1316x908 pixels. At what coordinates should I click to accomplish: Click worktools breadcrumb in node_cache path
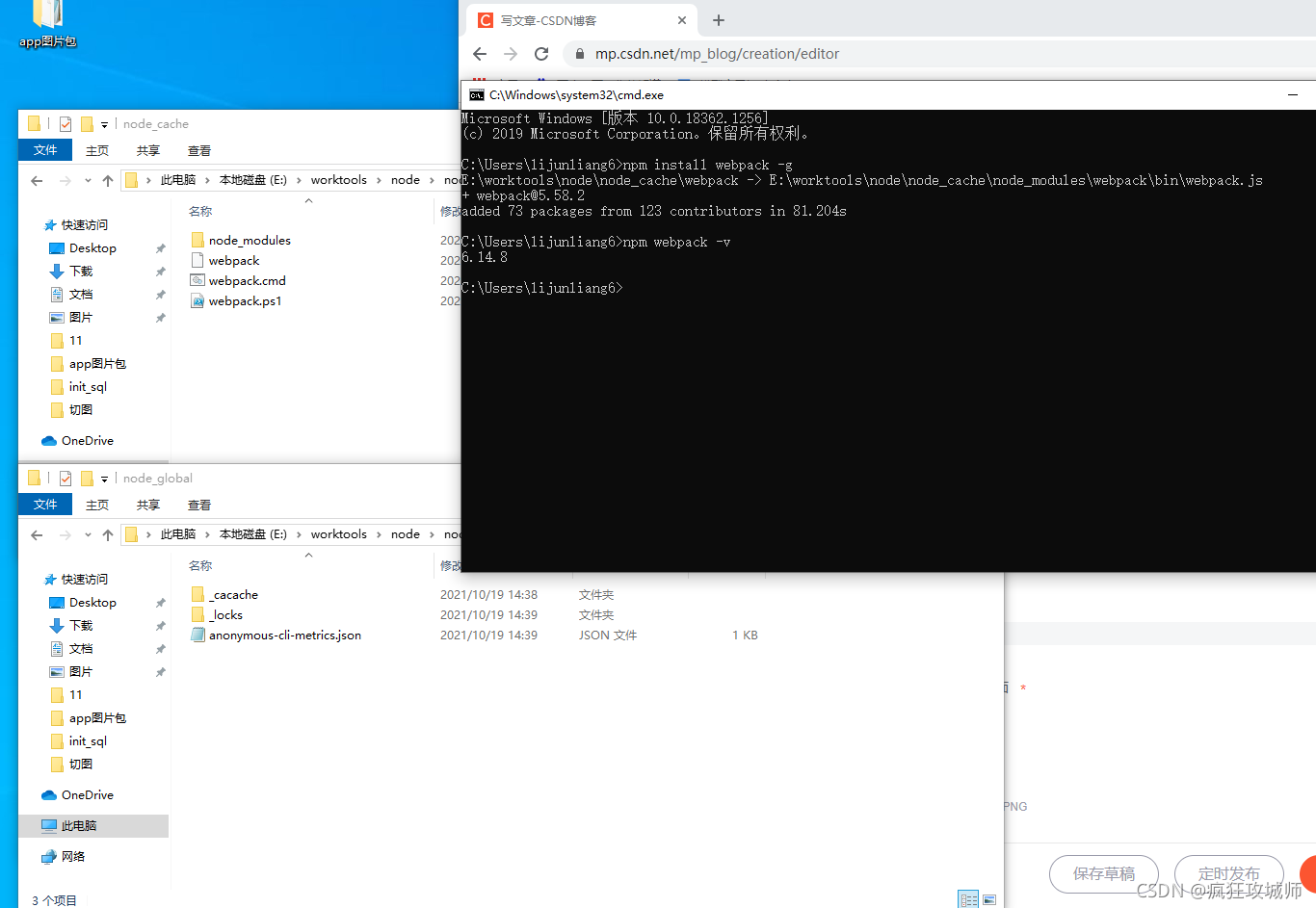tap(338, 180)
